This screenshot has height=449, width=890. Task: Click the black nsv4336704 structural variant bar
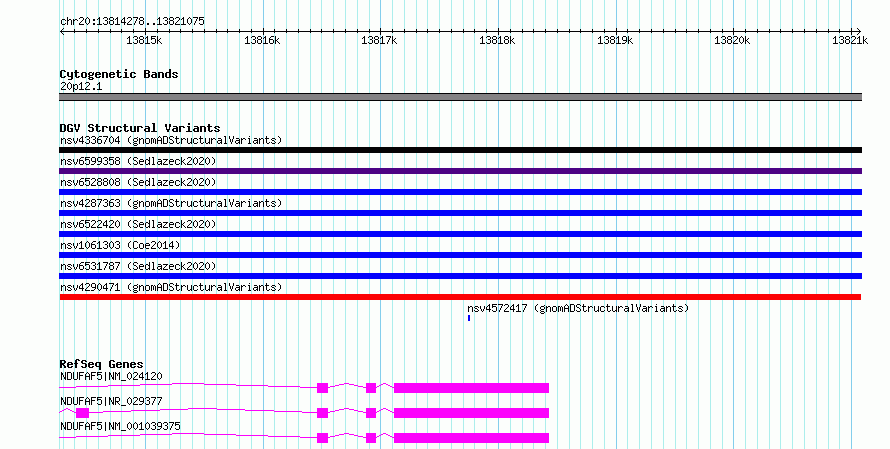(460, 150)
